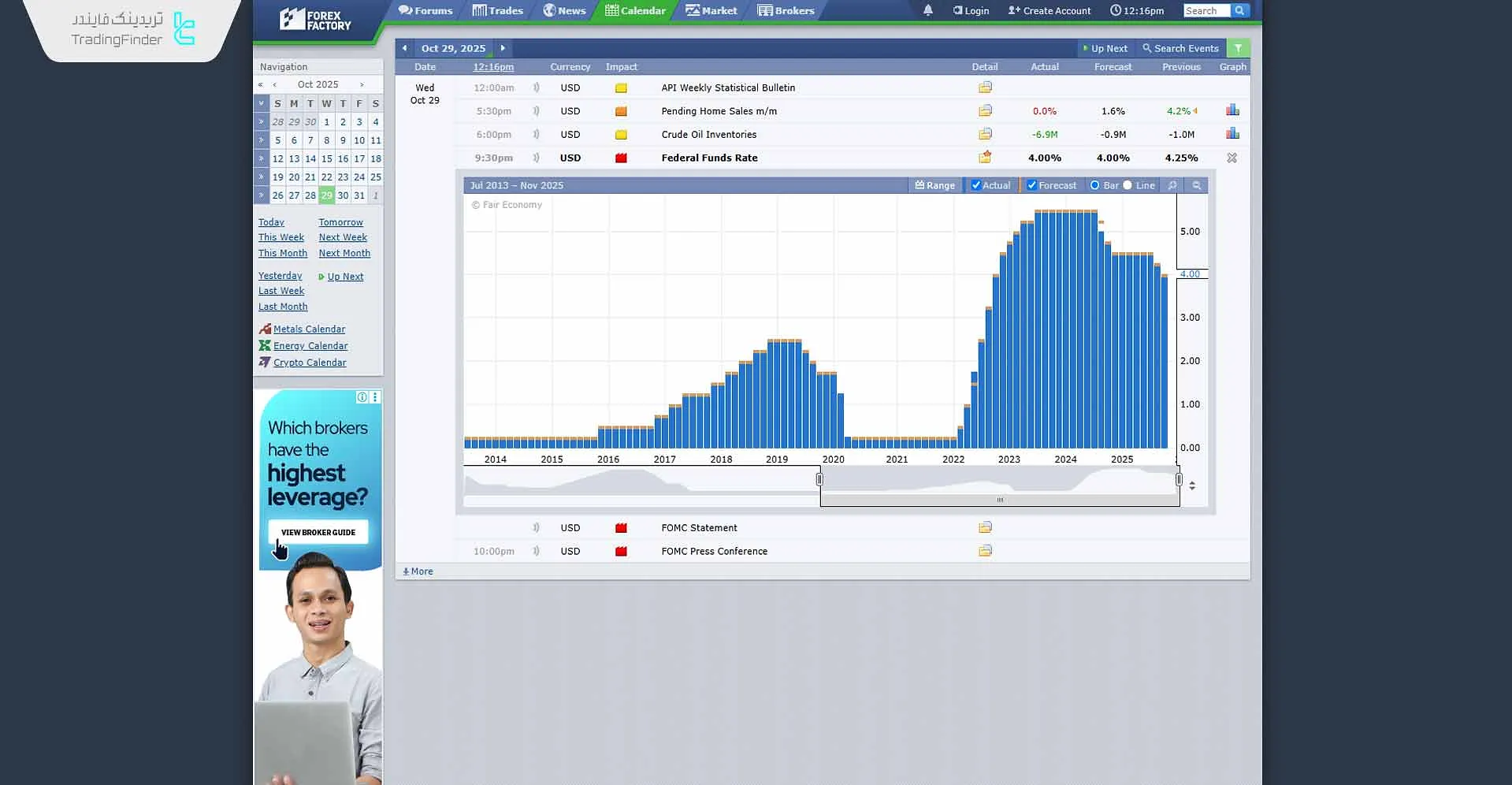Close the Federal Funds Rate graph
1512x785 pixels.
click(x=1232, y=158)
